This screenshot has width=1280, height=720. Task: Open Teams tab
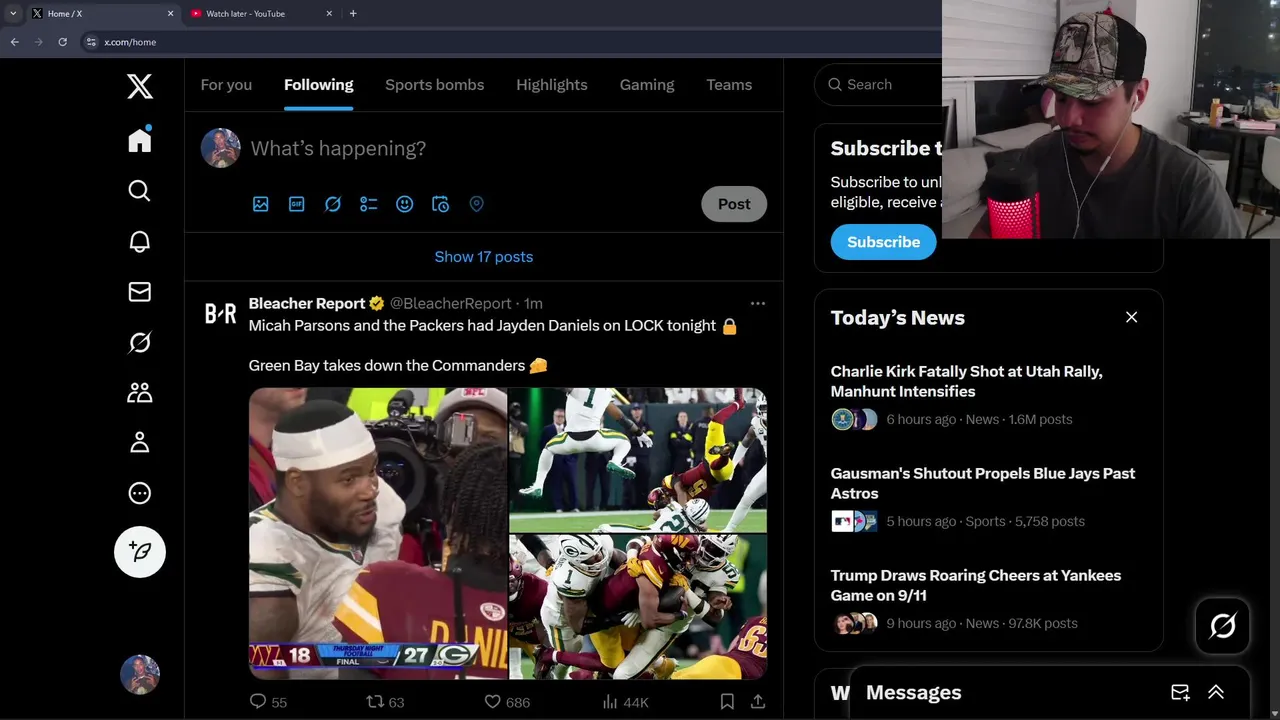tap(729, 85)
